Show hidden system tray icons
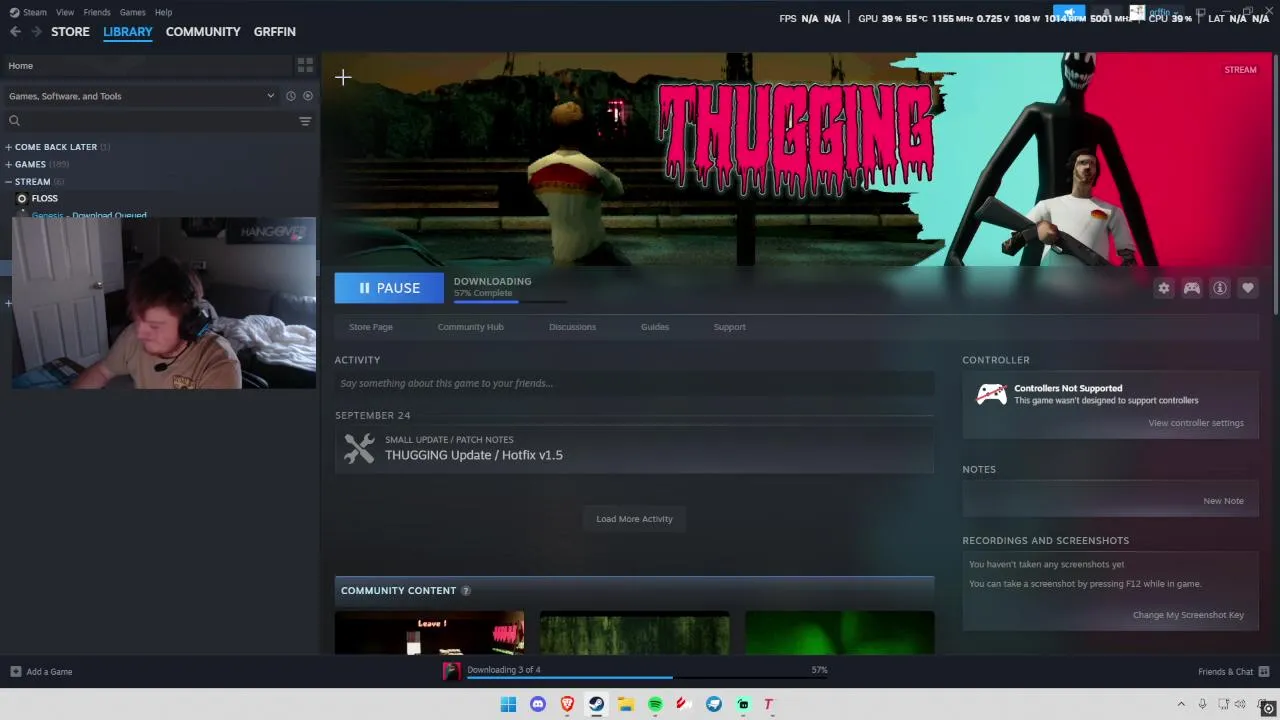Viewport: 1280px width, 720px height. click(x=1181, y=704)
